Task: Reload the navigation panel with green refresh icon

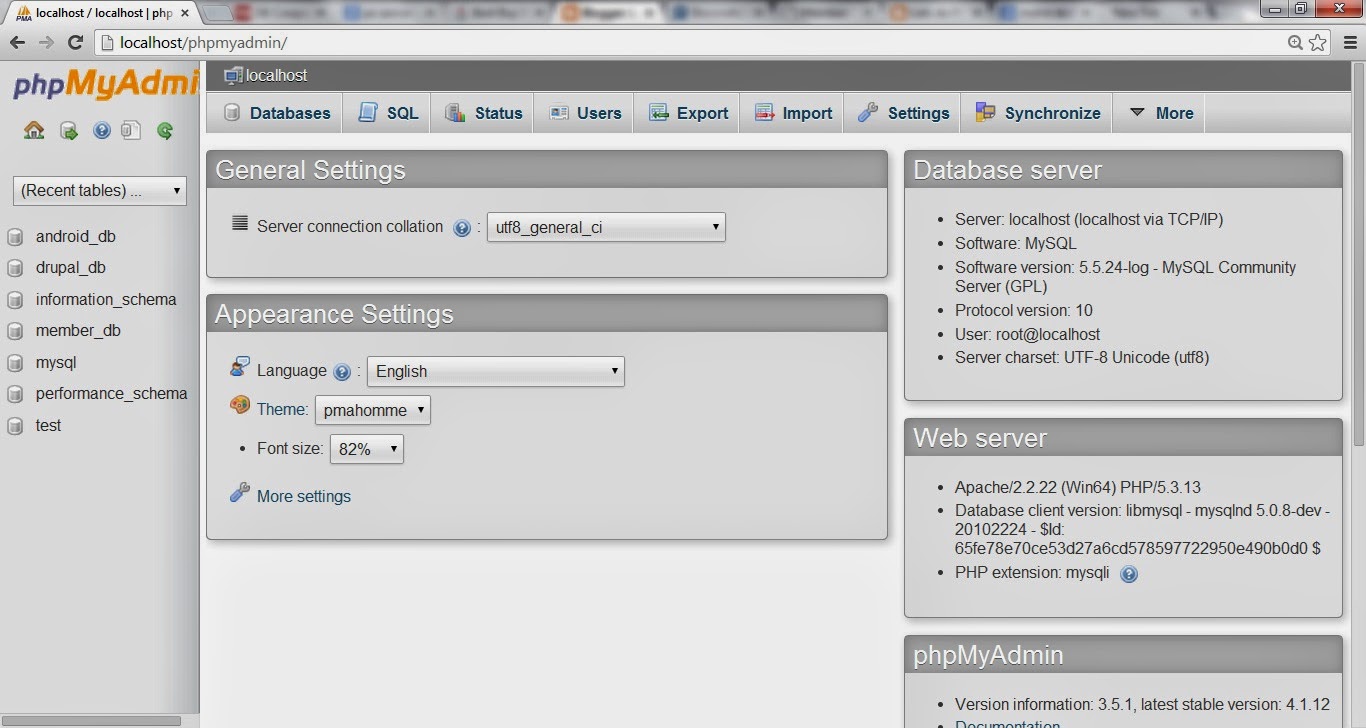Action: (x=164, y=130)
